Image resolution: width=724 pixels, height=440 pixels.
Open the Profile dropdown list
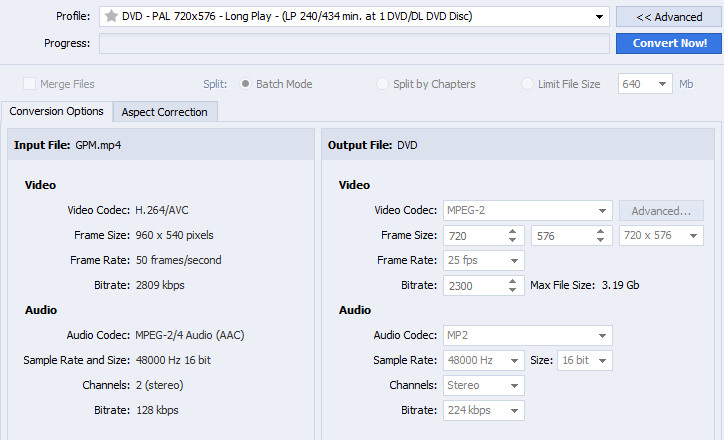[x=599, y=17]
